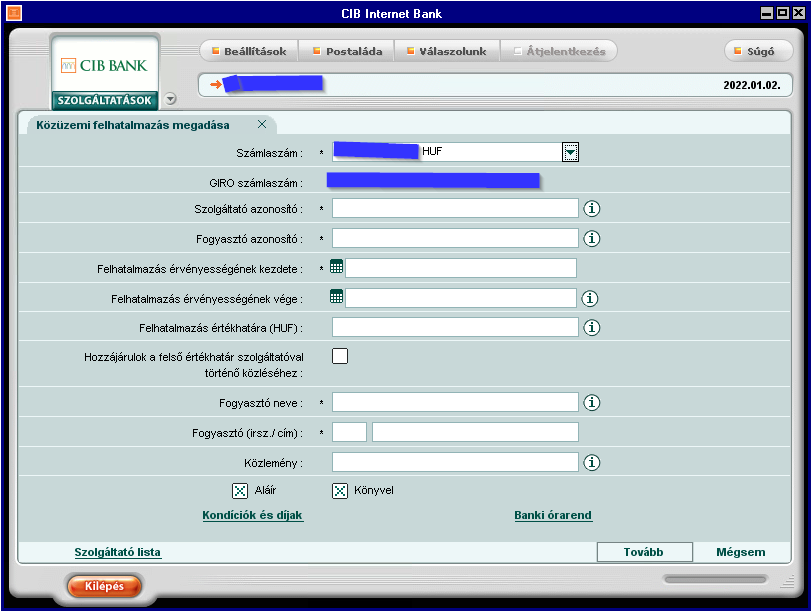Maximize the CIB Internet Bank window
The height and width of the screenshot is (612, 812).
(x=783, y=13)
